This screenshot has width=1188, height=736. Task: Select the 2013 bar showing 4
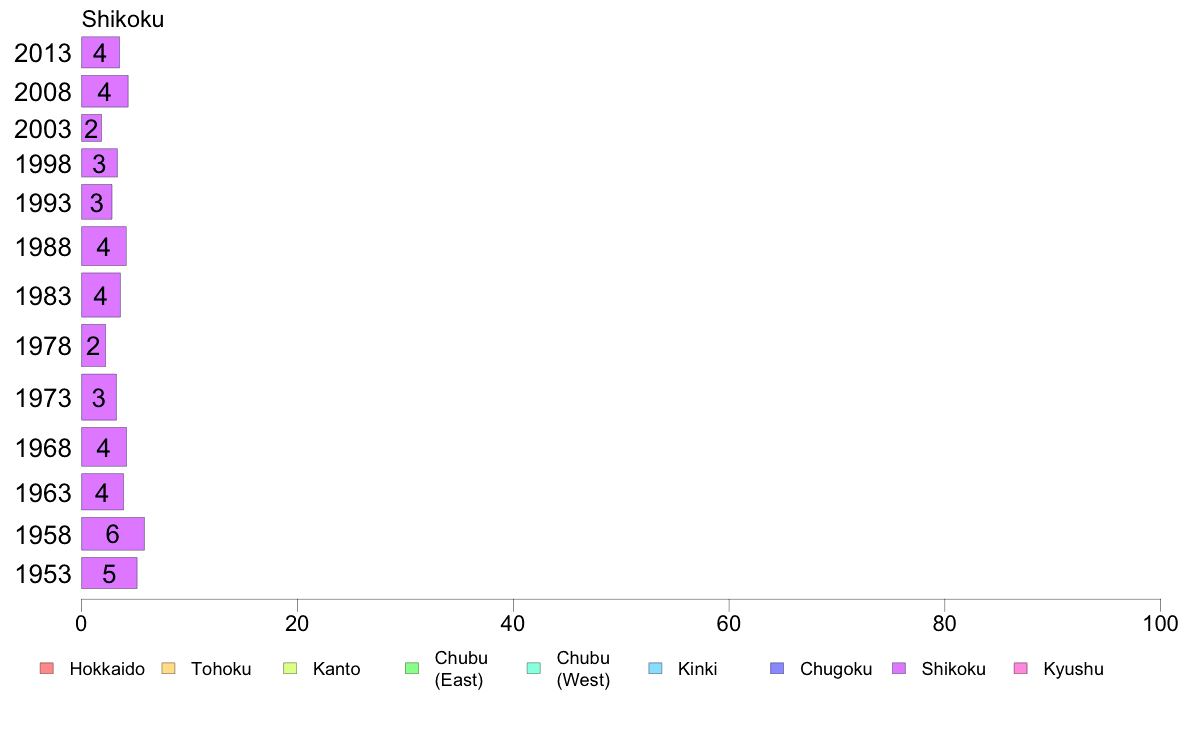pyautogui.click(x=101, y=53)
